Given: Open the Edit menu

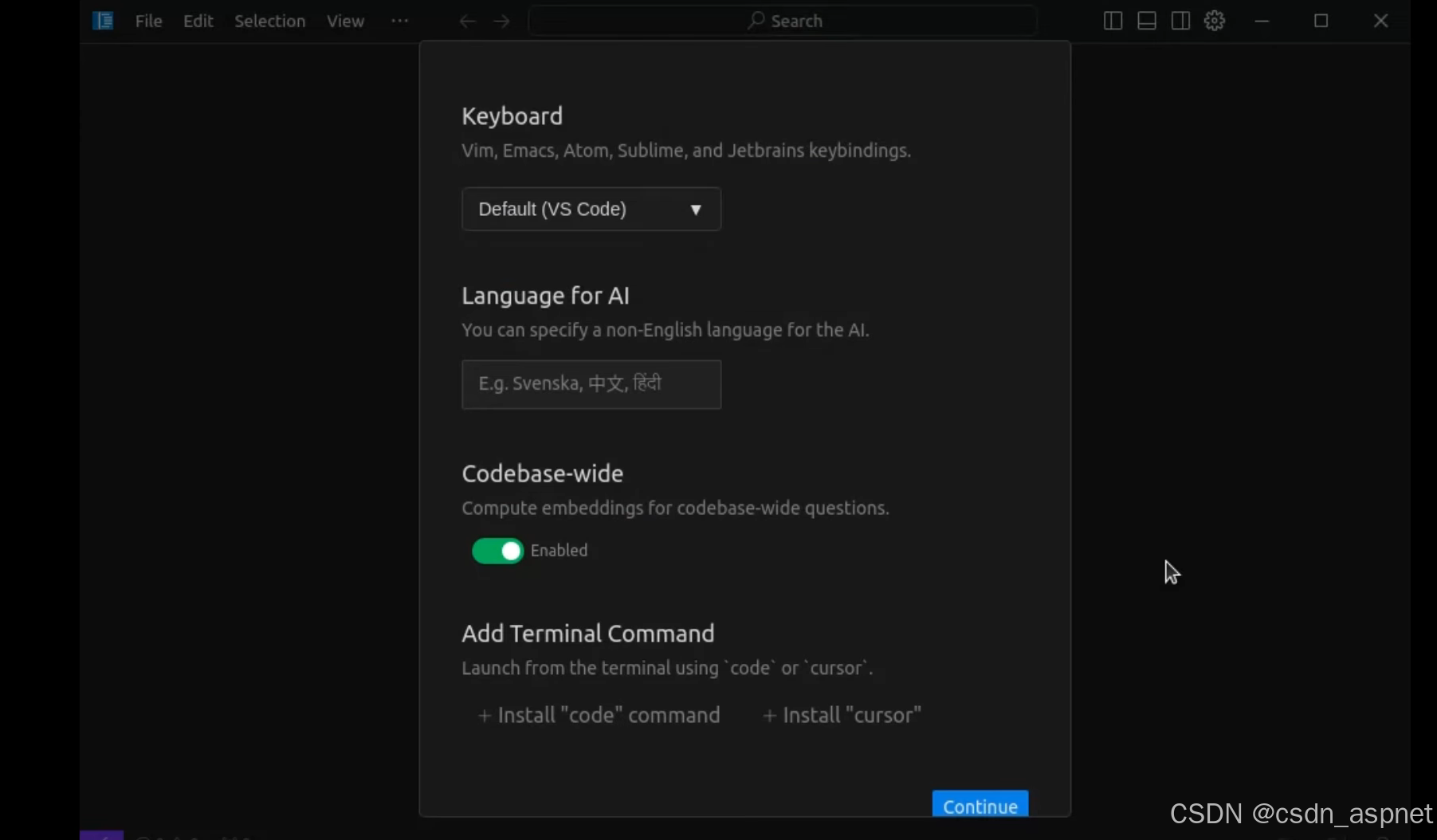Looking at the screenshot, I should coord(198,21).
